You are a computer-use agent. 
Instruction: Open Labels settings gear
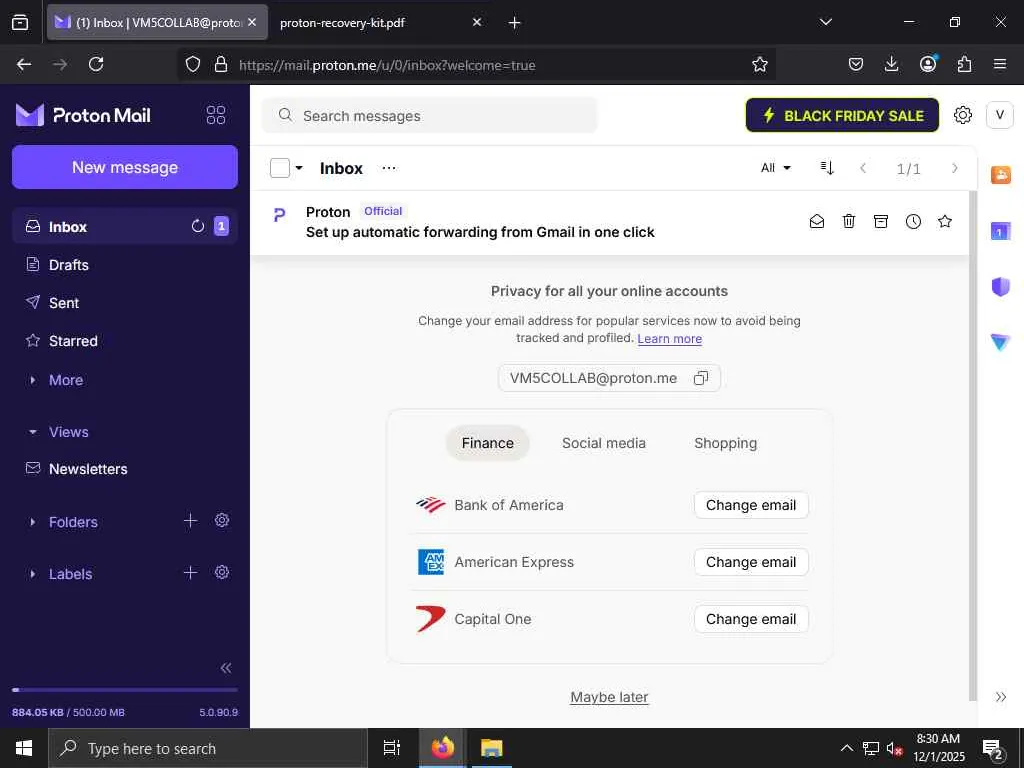coord(222,573)
